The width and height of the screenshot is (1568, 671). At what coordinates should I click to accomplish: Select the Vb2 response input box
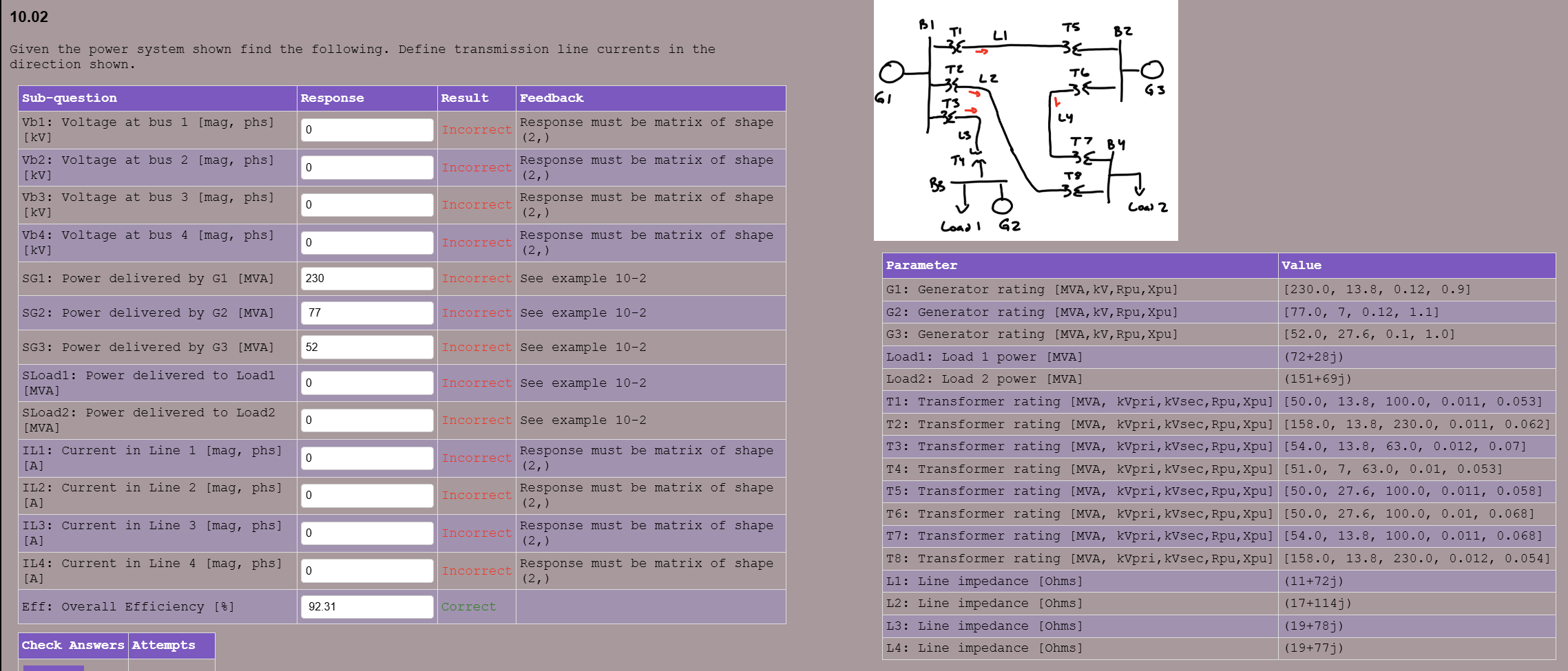367,167
